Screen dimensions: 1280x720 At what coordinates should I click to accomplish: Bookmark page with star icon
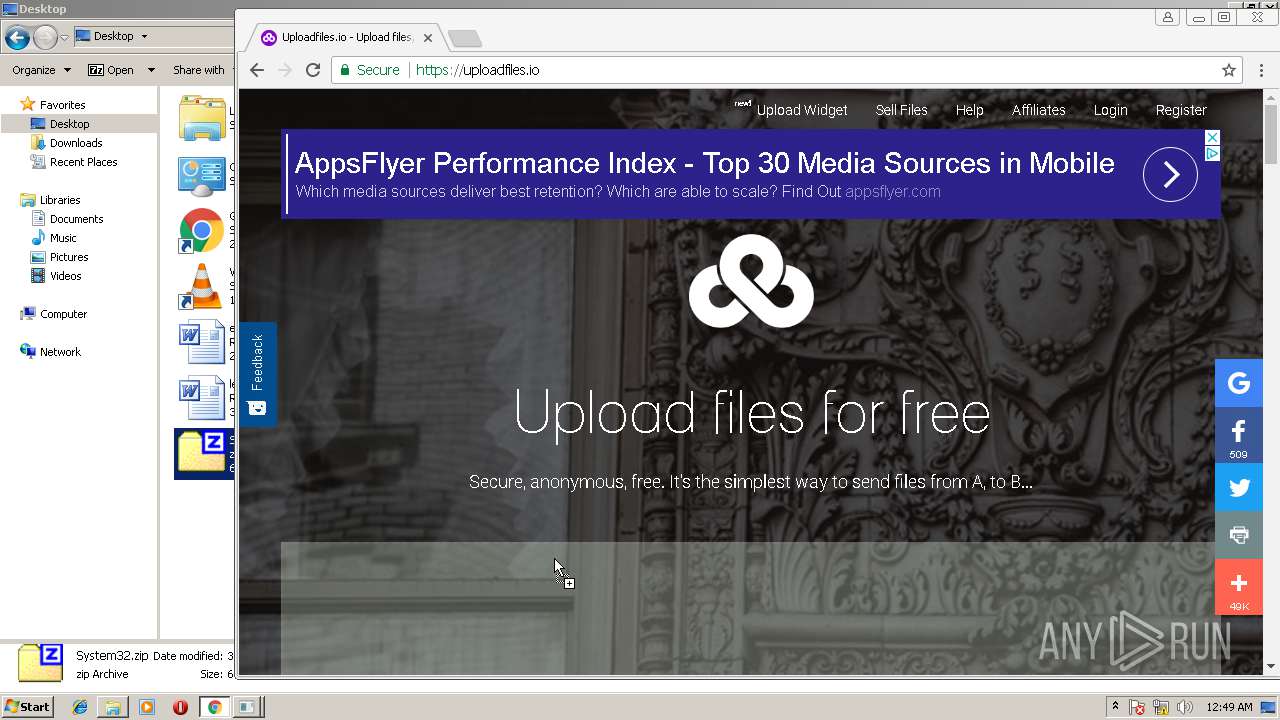click(x=1229, y=70)
